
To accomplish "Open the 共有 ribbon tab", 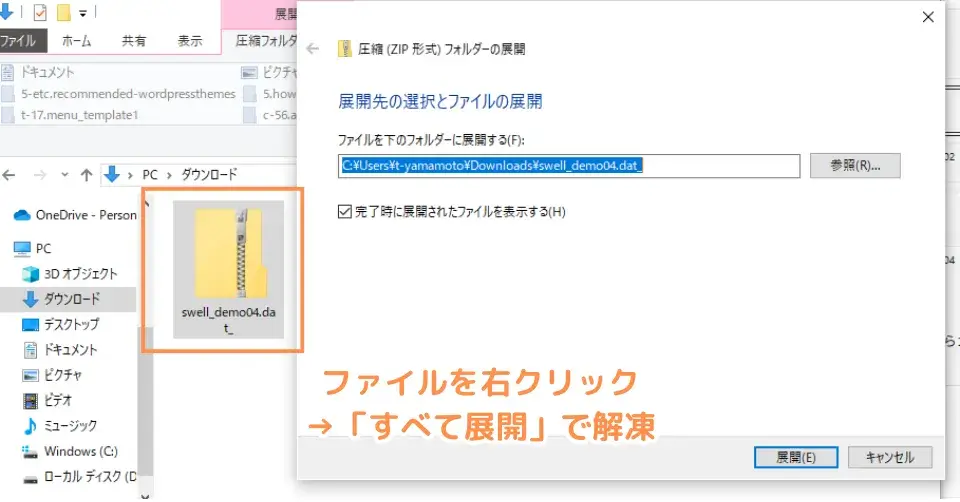I will tap(133, 41).
